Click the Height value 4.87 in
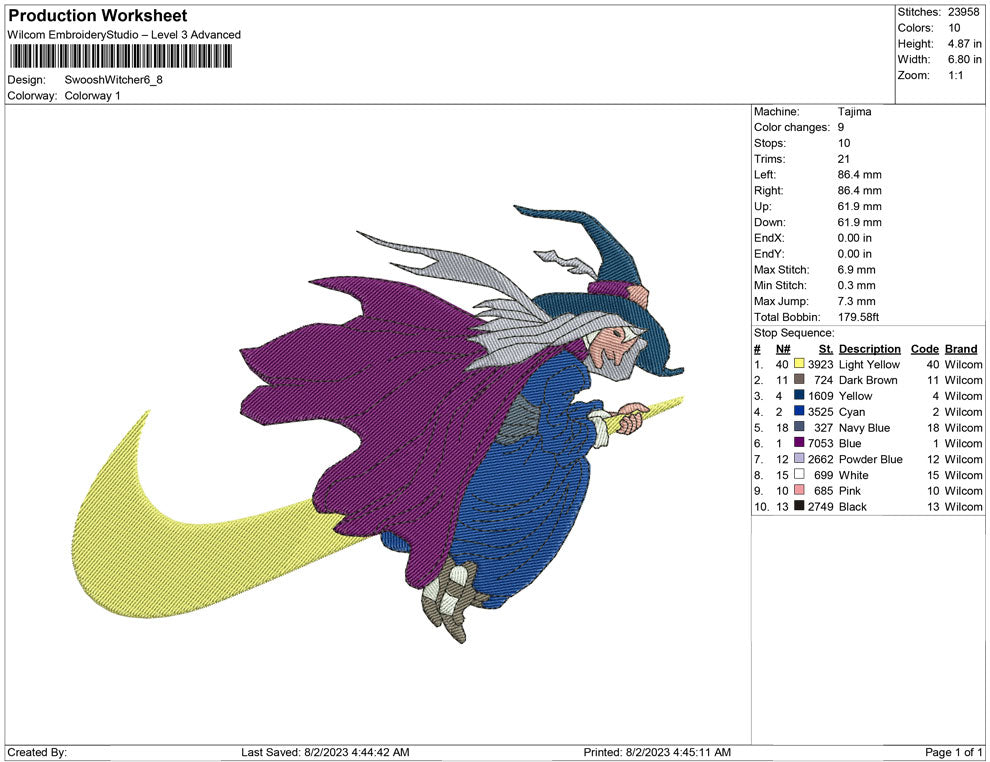This screenshot has width=990, height=762. pyautogui.click(x=964, y=44)
